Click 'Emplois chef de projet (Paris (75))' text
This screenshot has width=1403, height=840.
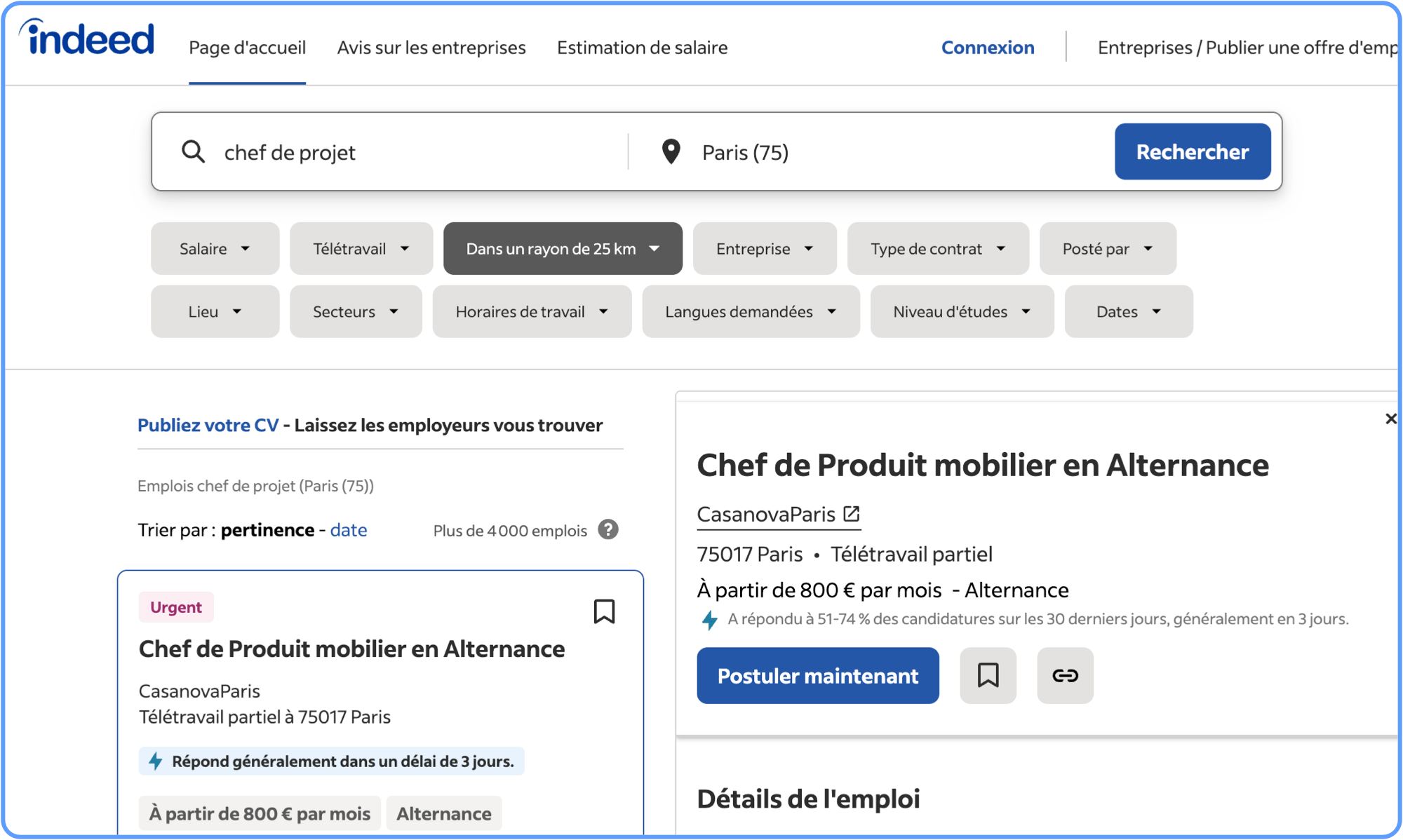[x=255, y=486]
